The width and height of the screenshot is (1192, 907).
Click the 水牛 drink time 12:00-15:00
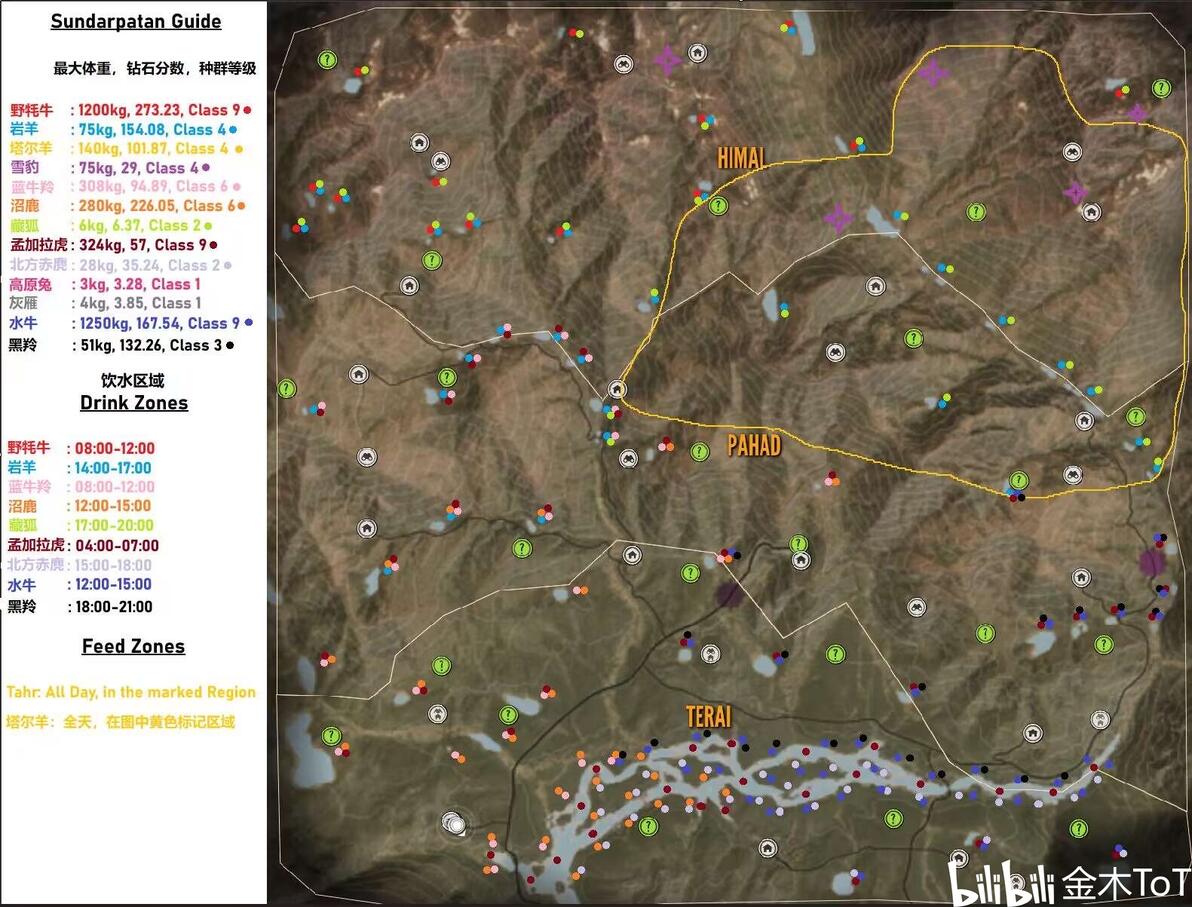(113, 585)
